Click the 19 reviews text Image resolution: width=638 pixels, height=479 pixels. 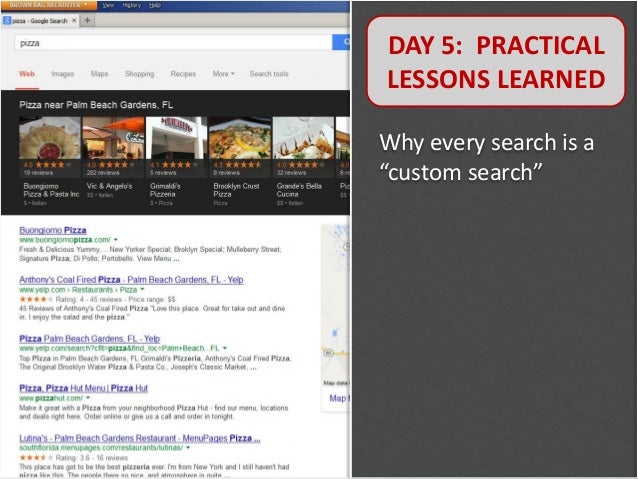click(x=38, y=173)
